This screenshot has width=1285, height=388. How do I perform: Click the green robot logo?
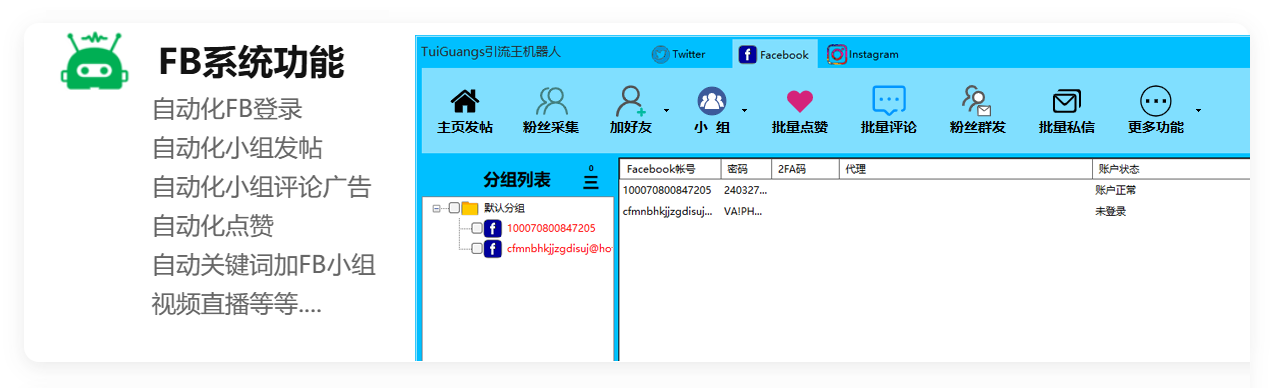tap(94, 60)
